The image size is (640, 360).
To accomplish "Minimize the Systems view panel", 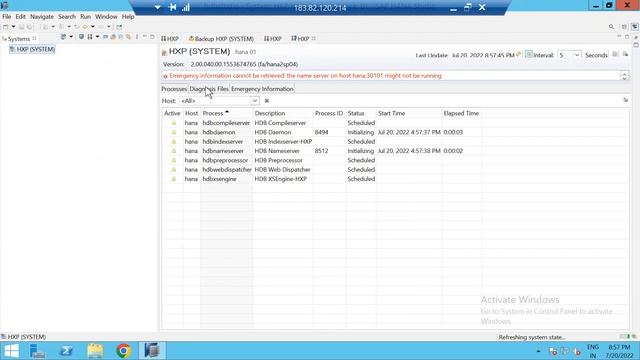I will pyautogui.click(x=145, y=37).
